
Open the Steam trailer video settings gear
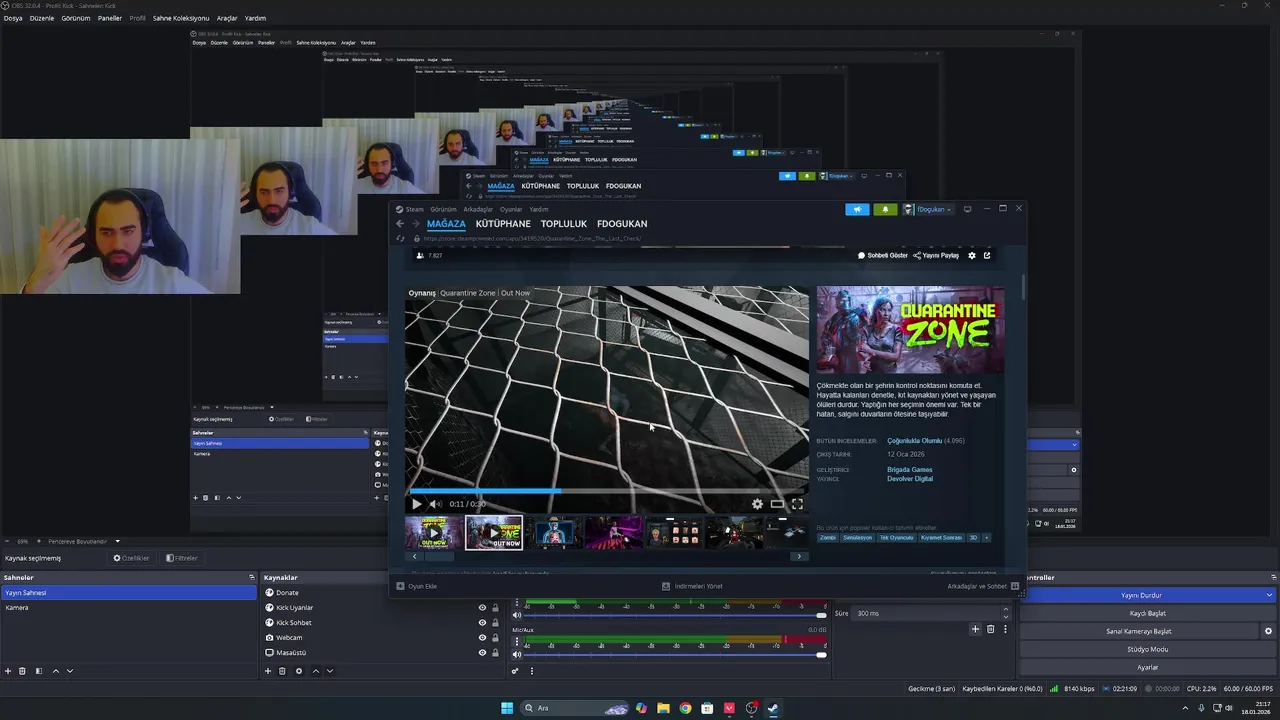click(x=757, y=504)
